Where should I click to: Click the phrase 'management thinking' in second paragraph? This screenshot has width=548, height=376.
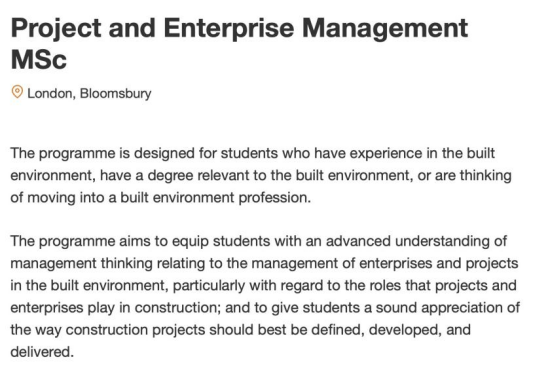81,263
